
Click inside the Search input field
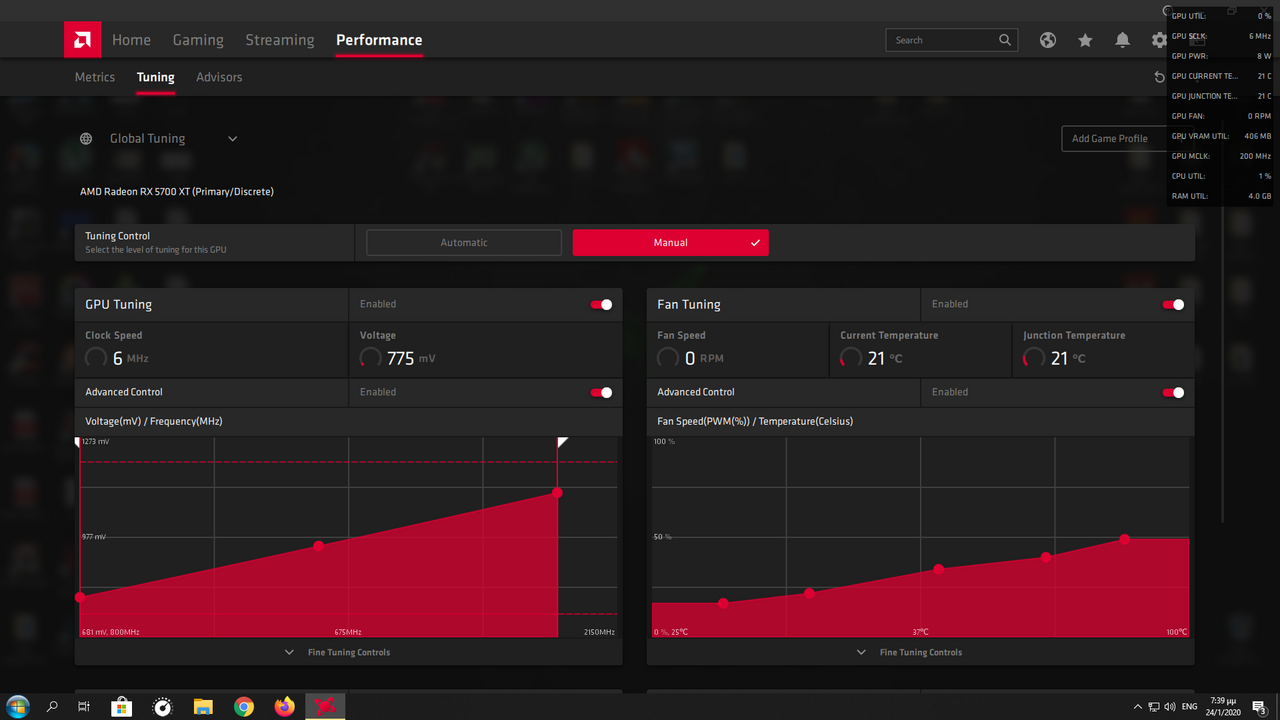coord(944,40)
